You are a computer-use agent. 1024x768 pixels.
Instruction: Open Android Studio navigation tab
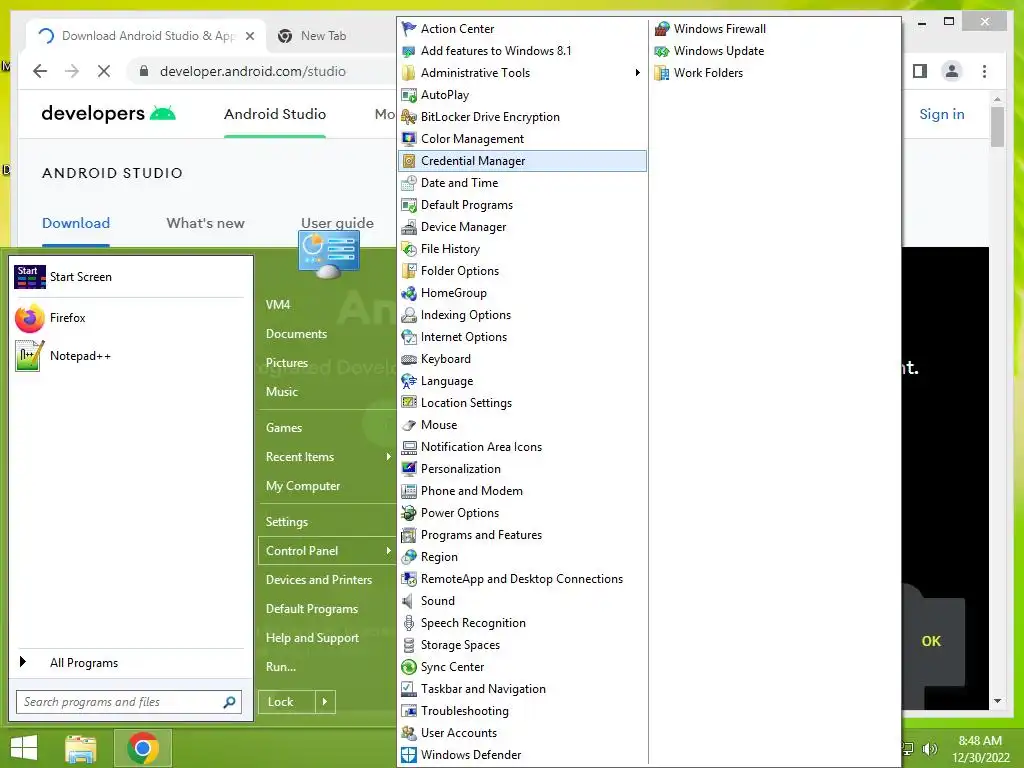(275, 114)
